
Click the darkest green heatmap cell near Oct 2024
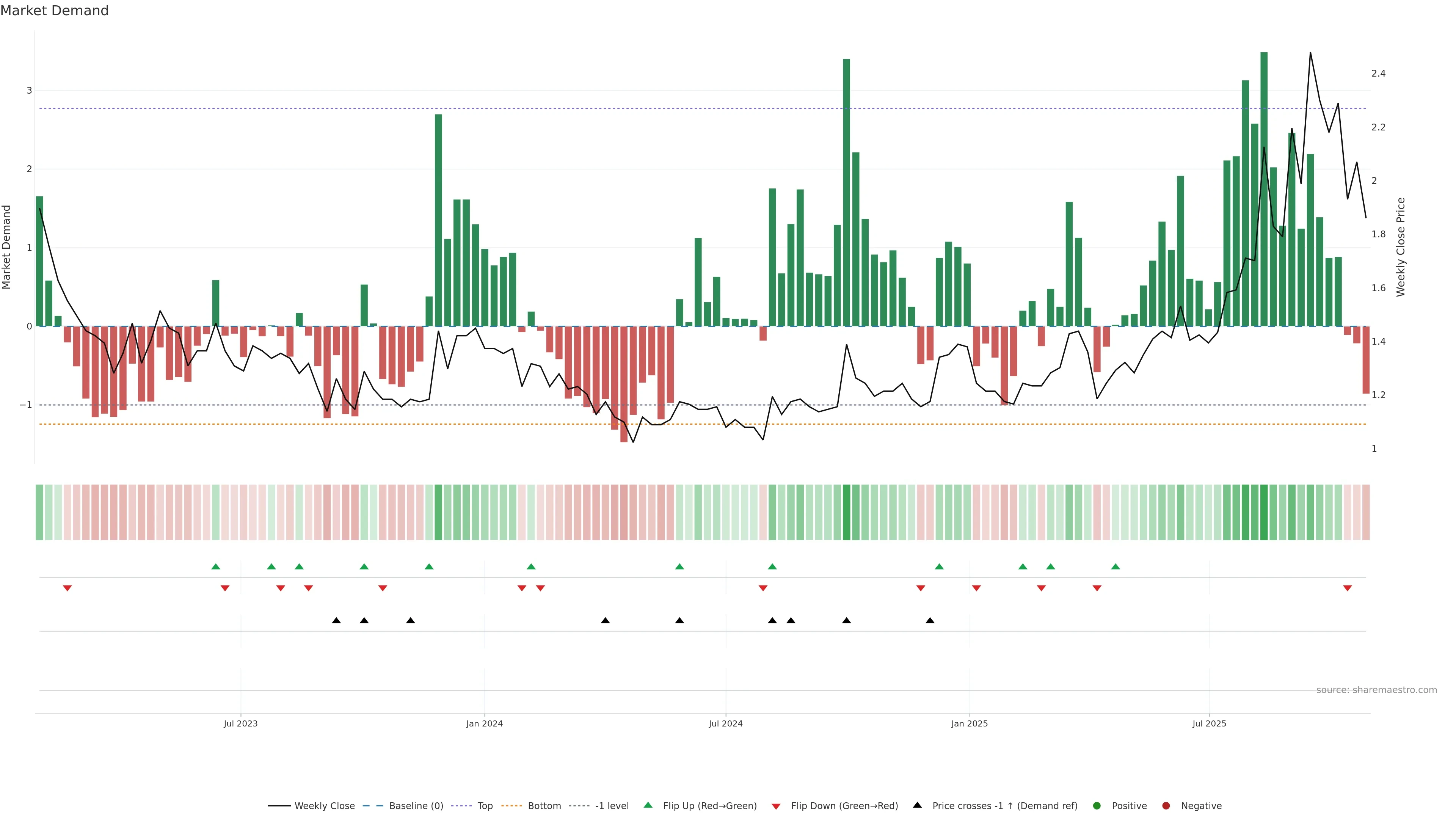tap(846, 512)
